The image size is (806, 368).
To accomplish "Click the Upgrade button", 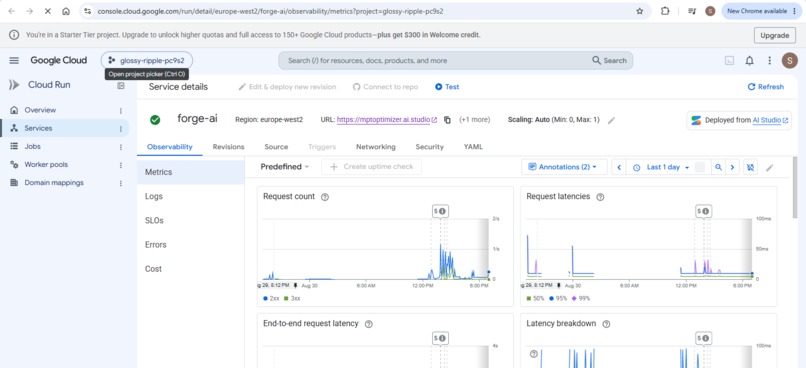I will (774, 35).
